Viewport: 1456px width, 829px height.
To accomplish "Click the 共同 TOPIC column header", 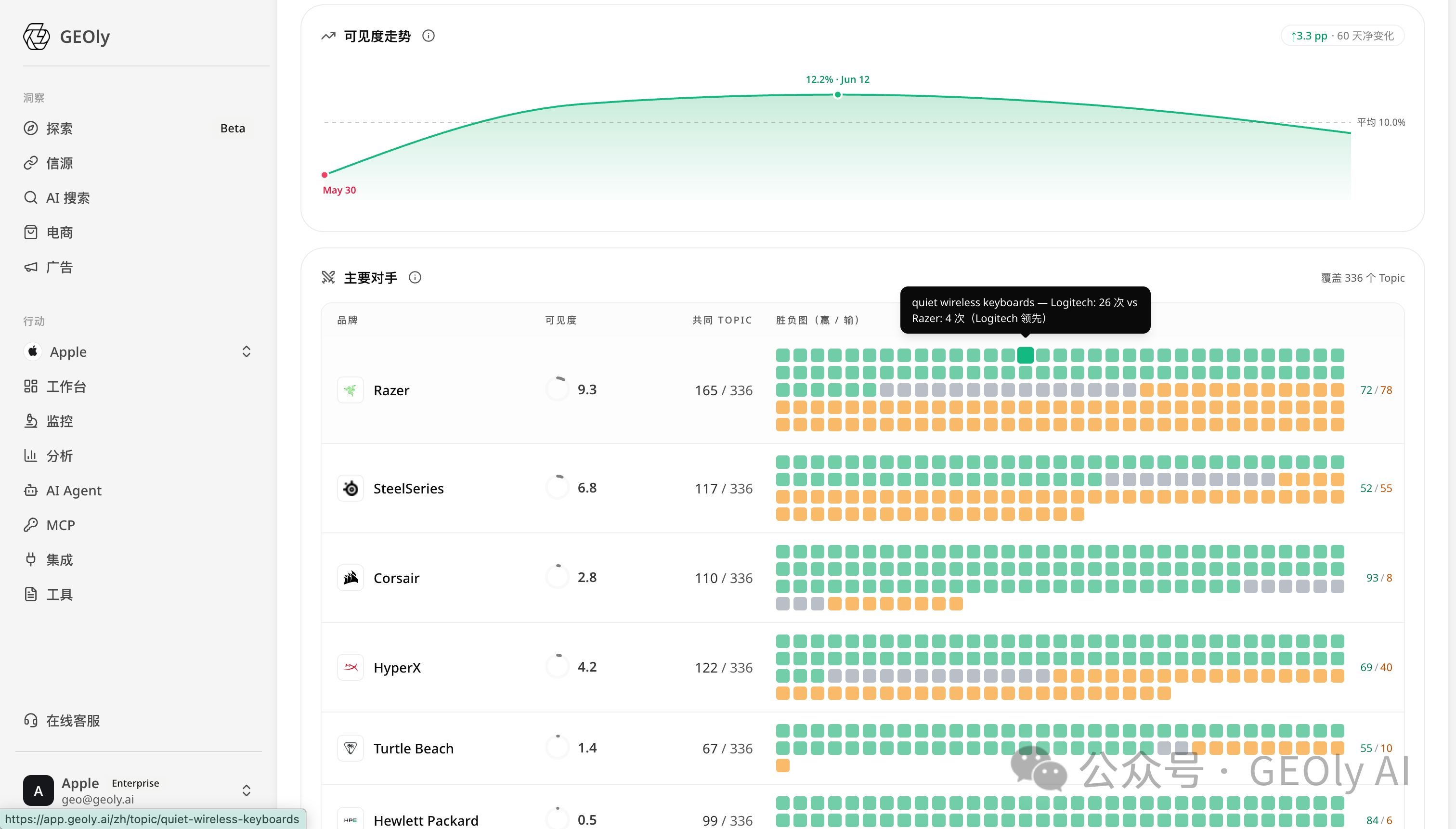I will [x=722, y=320].
